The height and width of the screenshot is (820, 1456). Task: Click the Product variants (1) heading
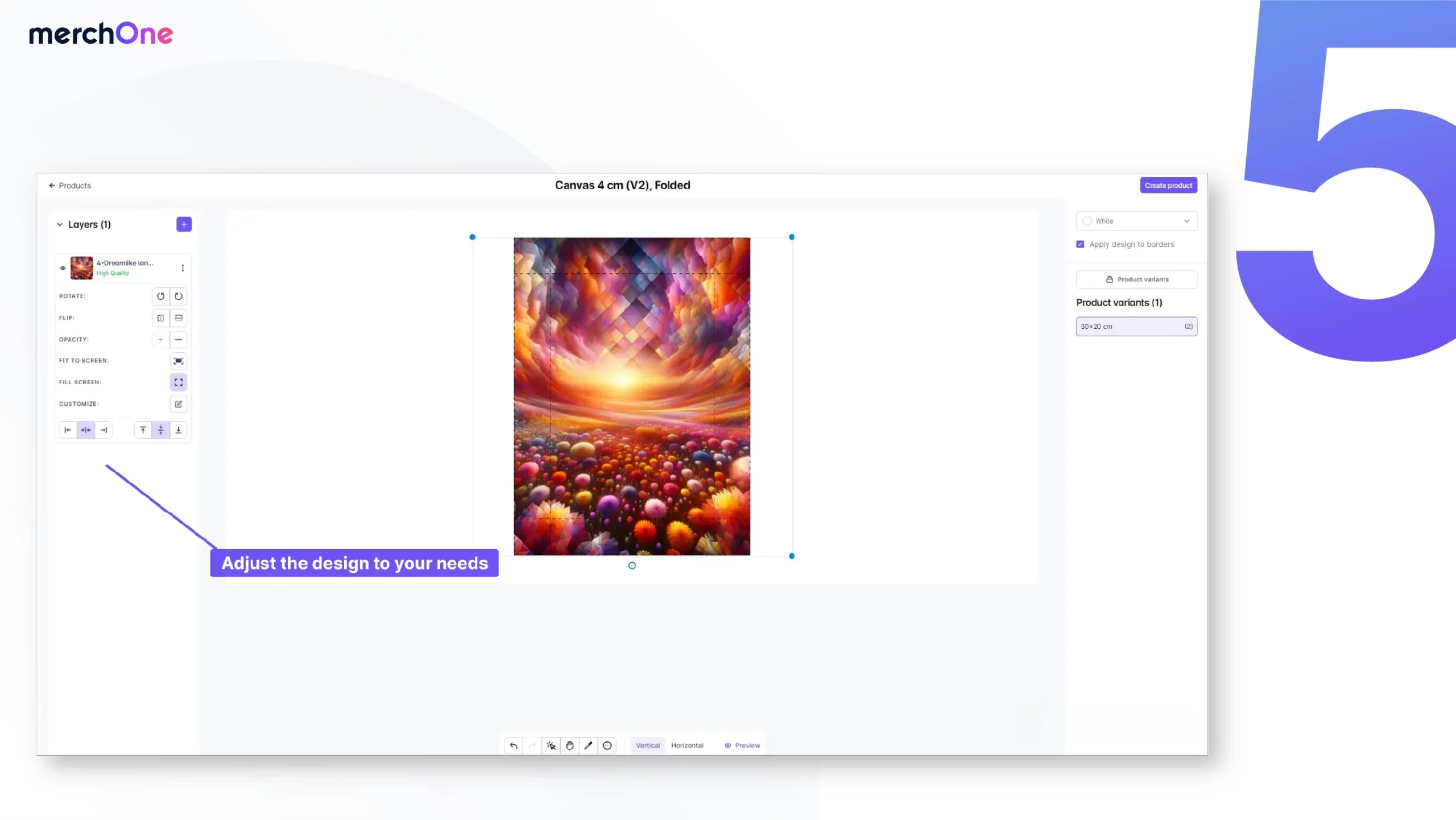click(1119, 303)
